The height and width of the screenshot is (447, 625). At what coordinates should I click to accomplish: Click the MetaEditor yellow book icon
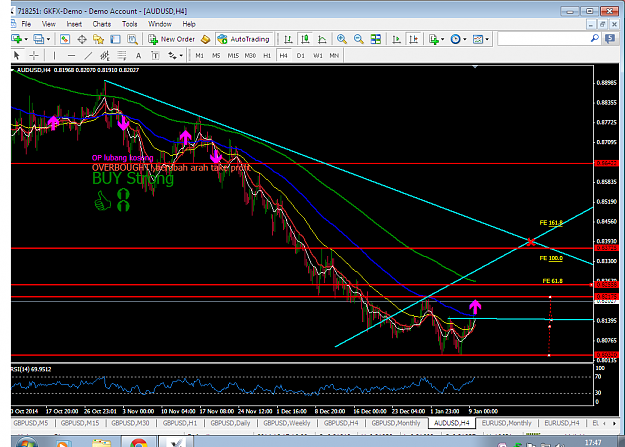pos(206,39)
